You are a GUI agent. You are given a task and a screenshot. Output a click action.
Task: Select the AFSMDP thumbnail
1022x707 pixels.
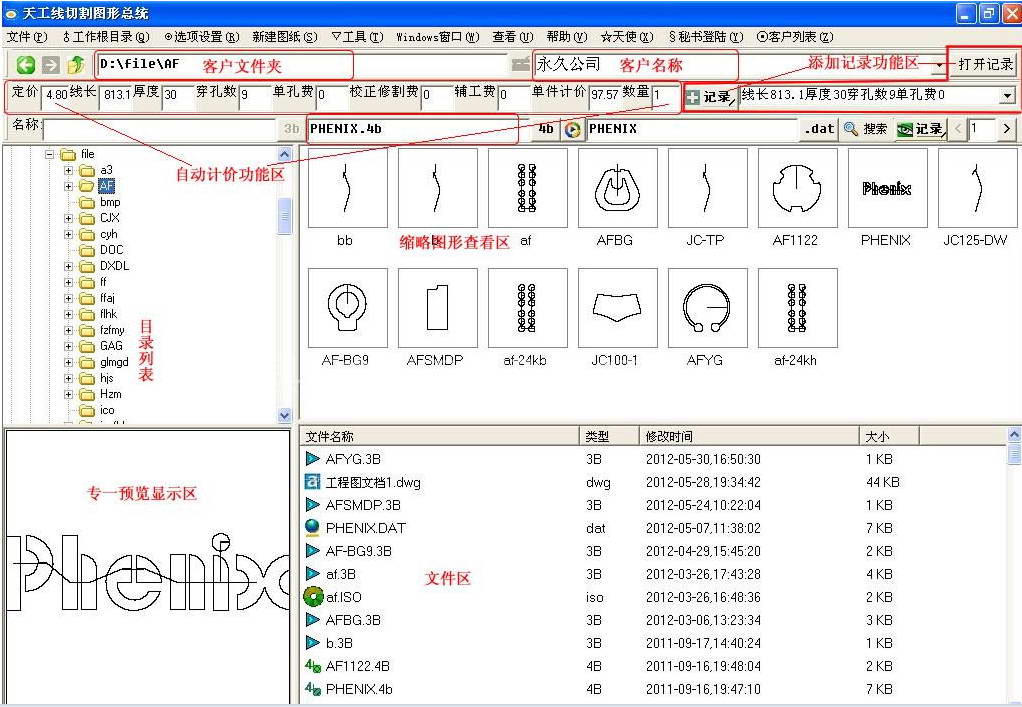point(437,308)
